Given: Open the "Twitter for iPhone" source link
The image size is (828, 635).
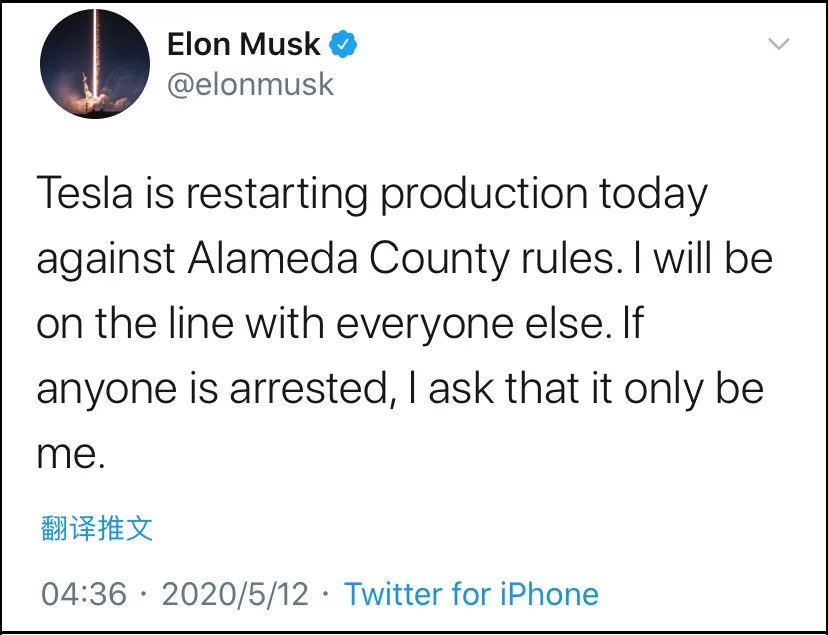Looking at the screenshot, I should [x=471, y=594].
